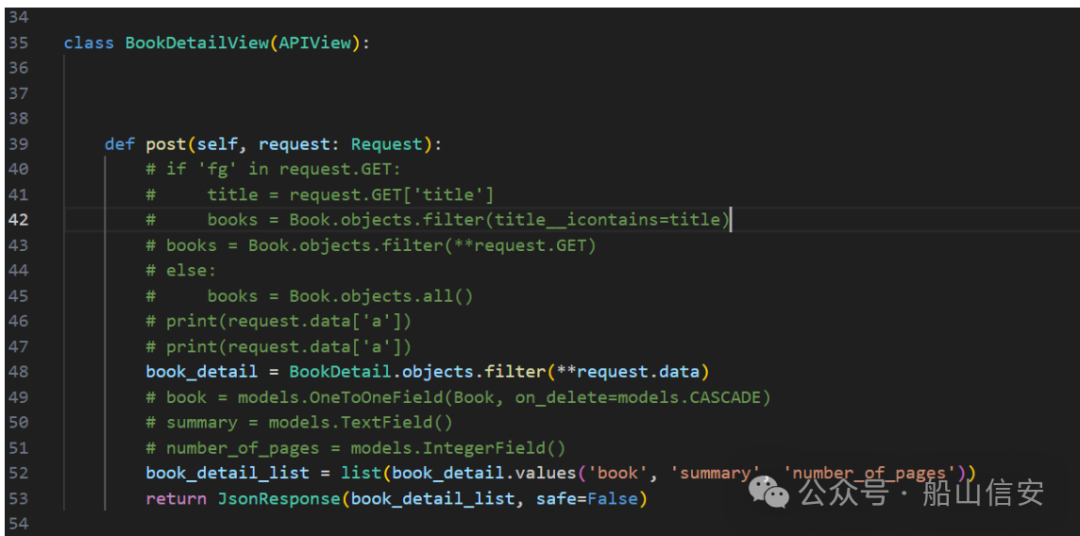Click BookDetail model name on line 48

340,372
